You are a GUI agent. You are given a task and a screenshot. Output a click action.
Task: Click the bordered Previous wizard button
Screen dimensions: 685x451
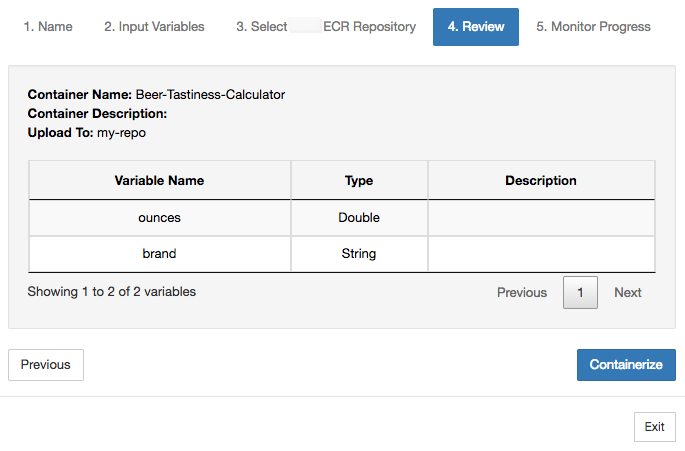pos(46,365)
